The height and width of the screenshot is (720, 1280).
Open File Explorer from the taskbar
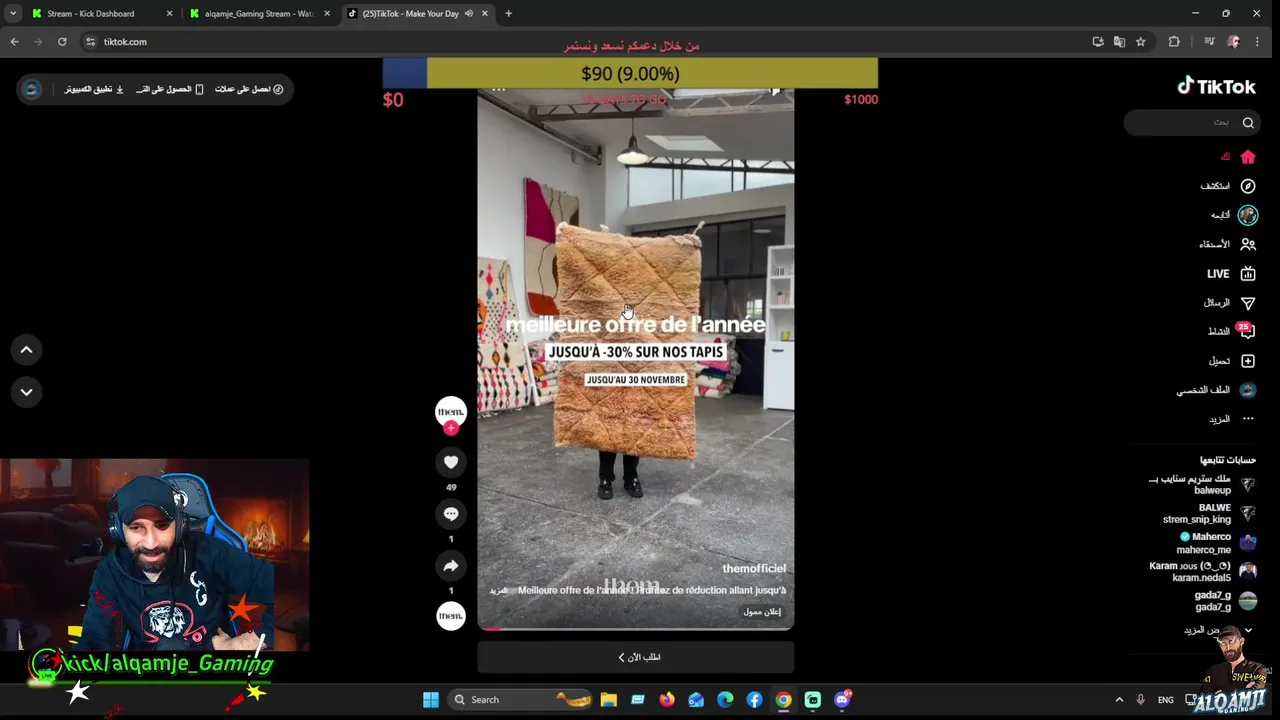click(608, 700)
